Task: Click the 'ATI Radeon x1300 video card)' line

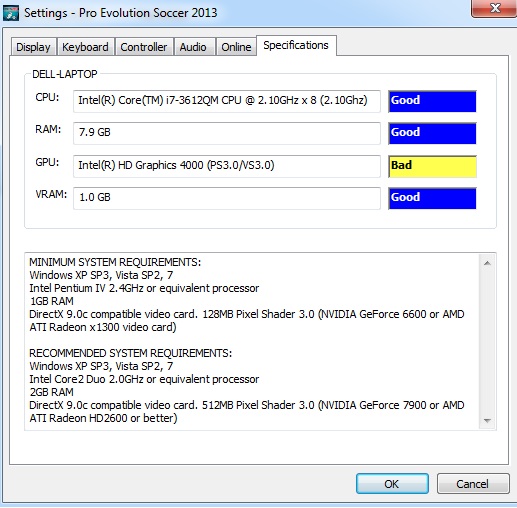Action: click(x=103, y=327)
